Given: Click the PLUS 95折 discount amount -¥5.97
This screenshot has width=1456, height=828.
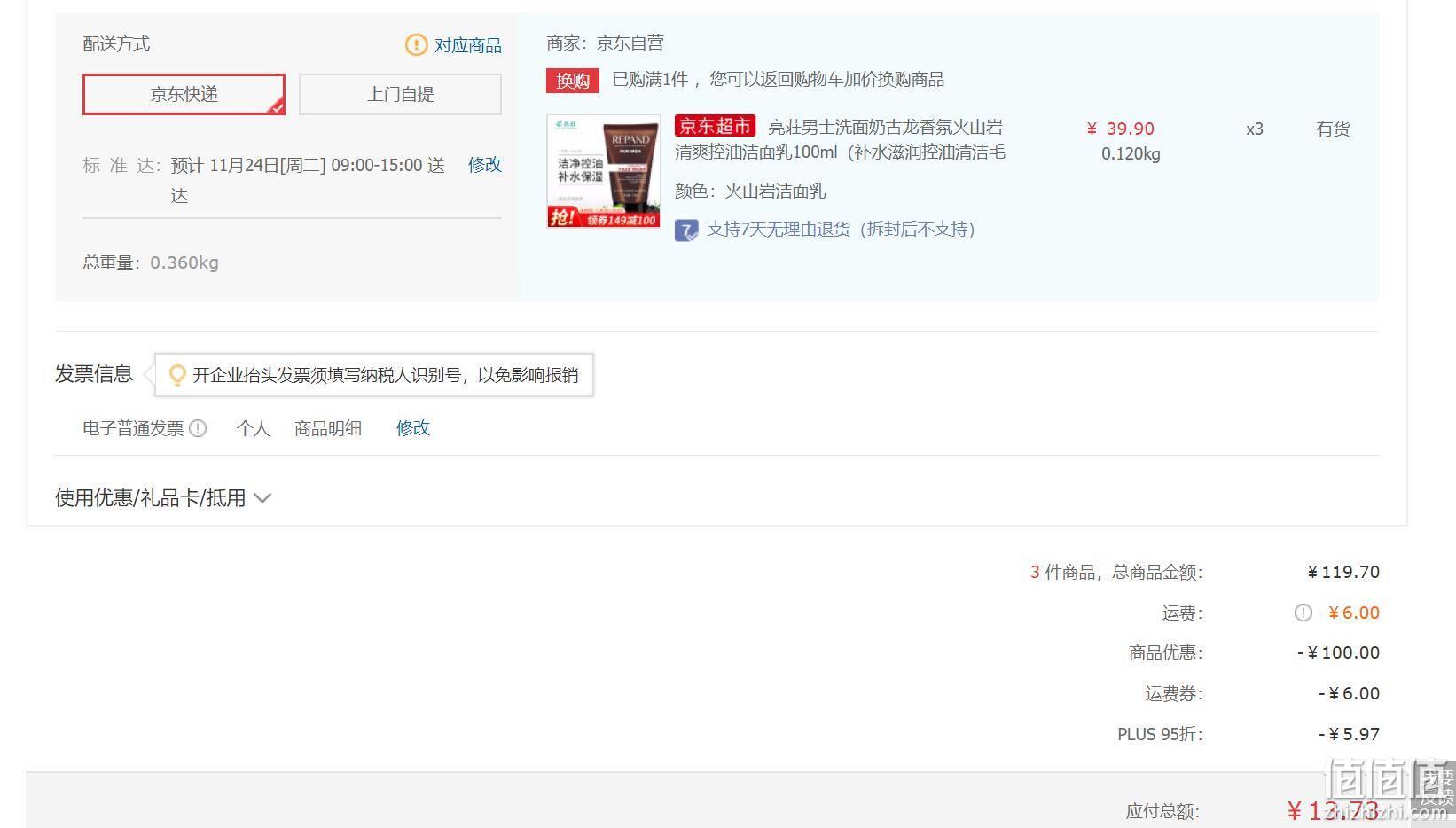Looking at the screenshot, I should coord(1349,734).
